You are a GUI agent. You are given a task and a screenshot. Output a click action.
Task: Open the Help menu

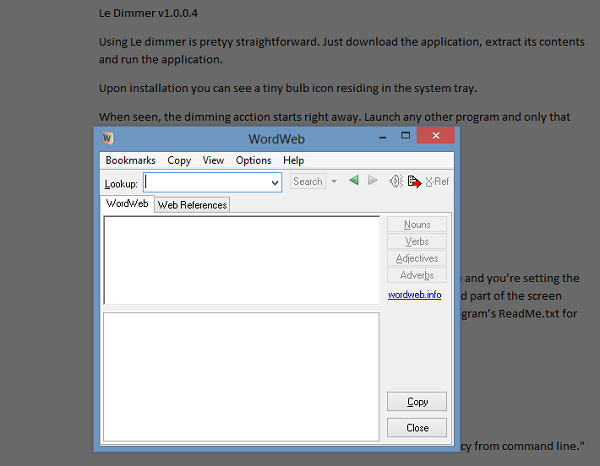293,160
